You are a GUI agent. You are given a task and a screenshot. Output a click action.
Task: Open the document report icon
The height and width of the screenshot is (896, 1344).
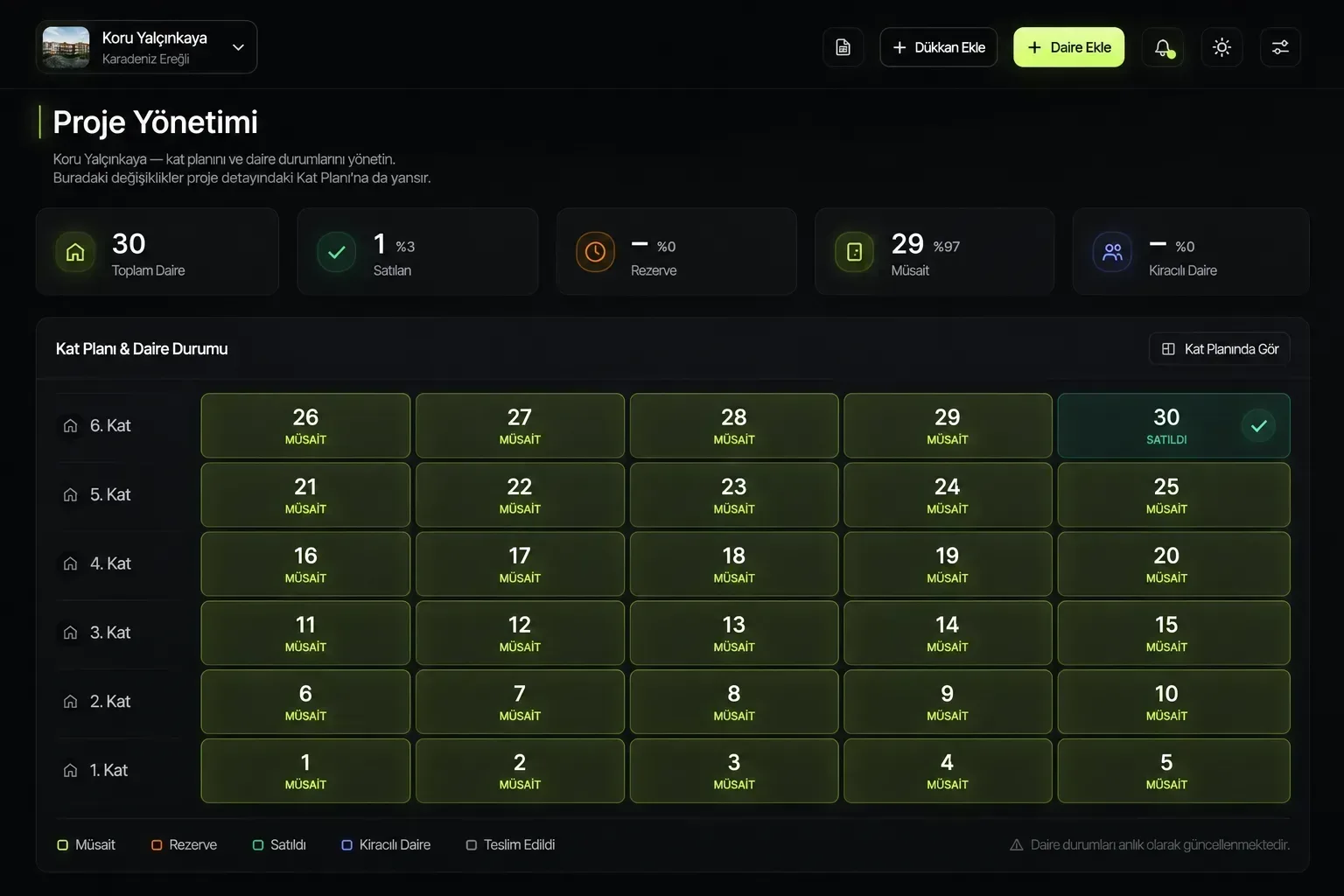coord(843,47)
